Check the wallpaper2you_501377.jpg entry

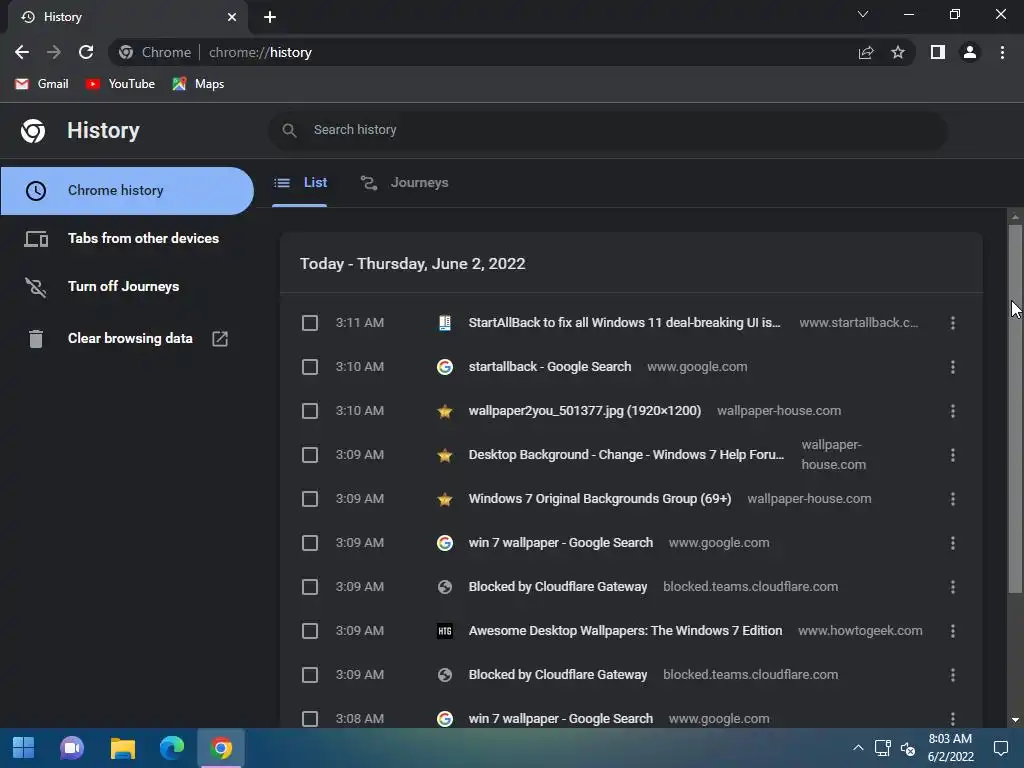(x=310, y=411)
